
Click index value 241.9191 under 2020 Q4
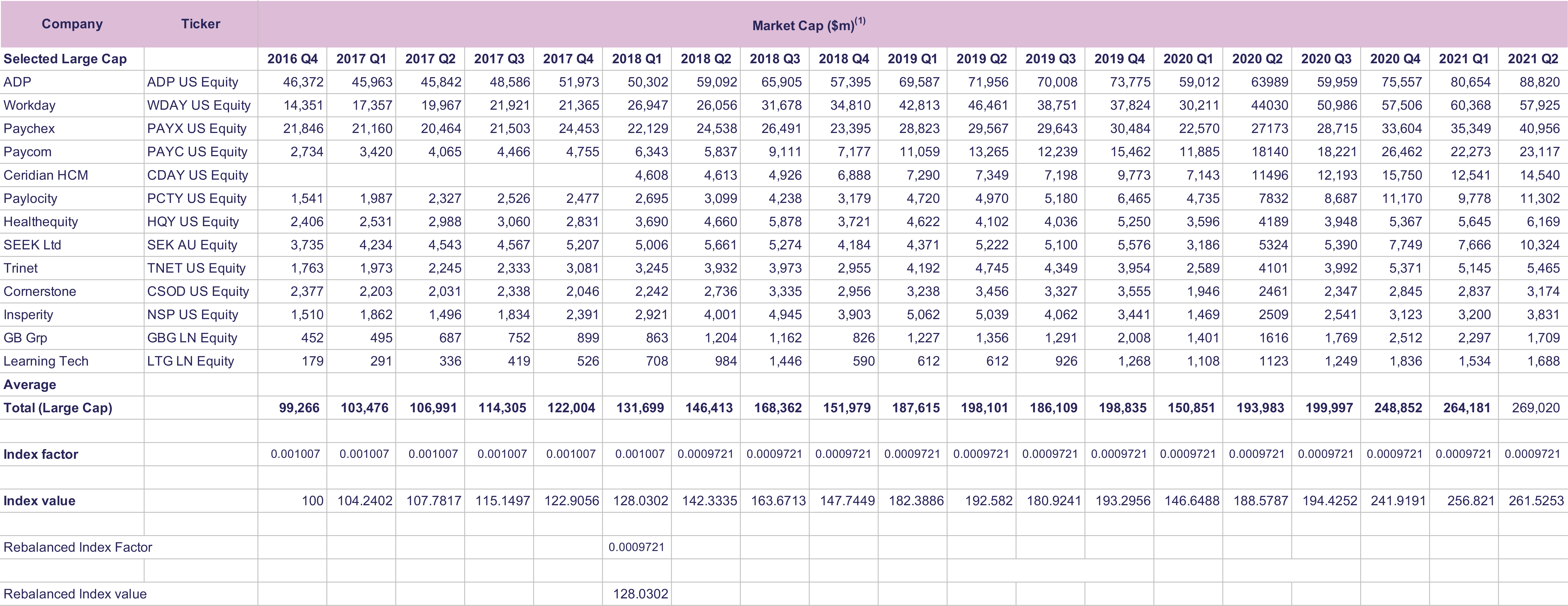[x=1398, y=501]
